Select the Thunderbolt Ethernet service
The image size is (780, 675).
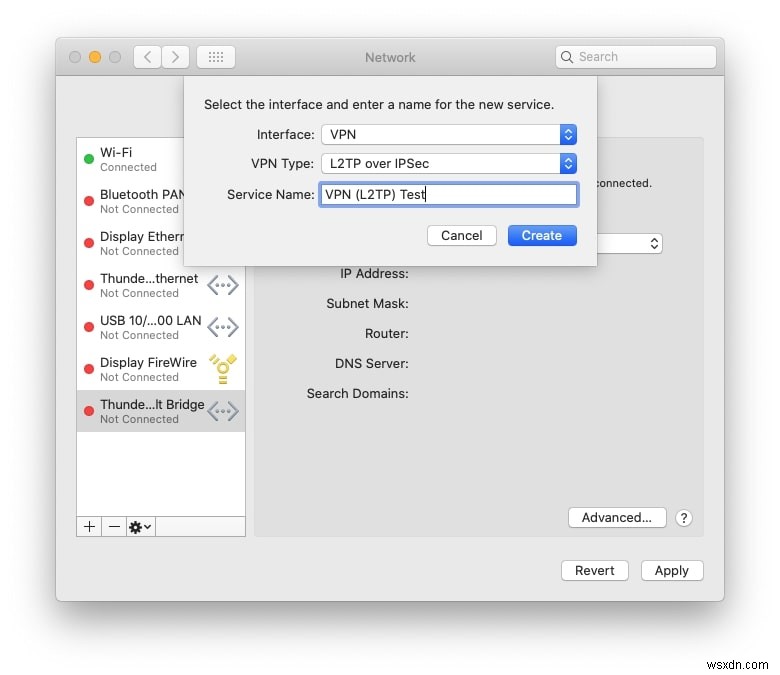tap(161, 285)
